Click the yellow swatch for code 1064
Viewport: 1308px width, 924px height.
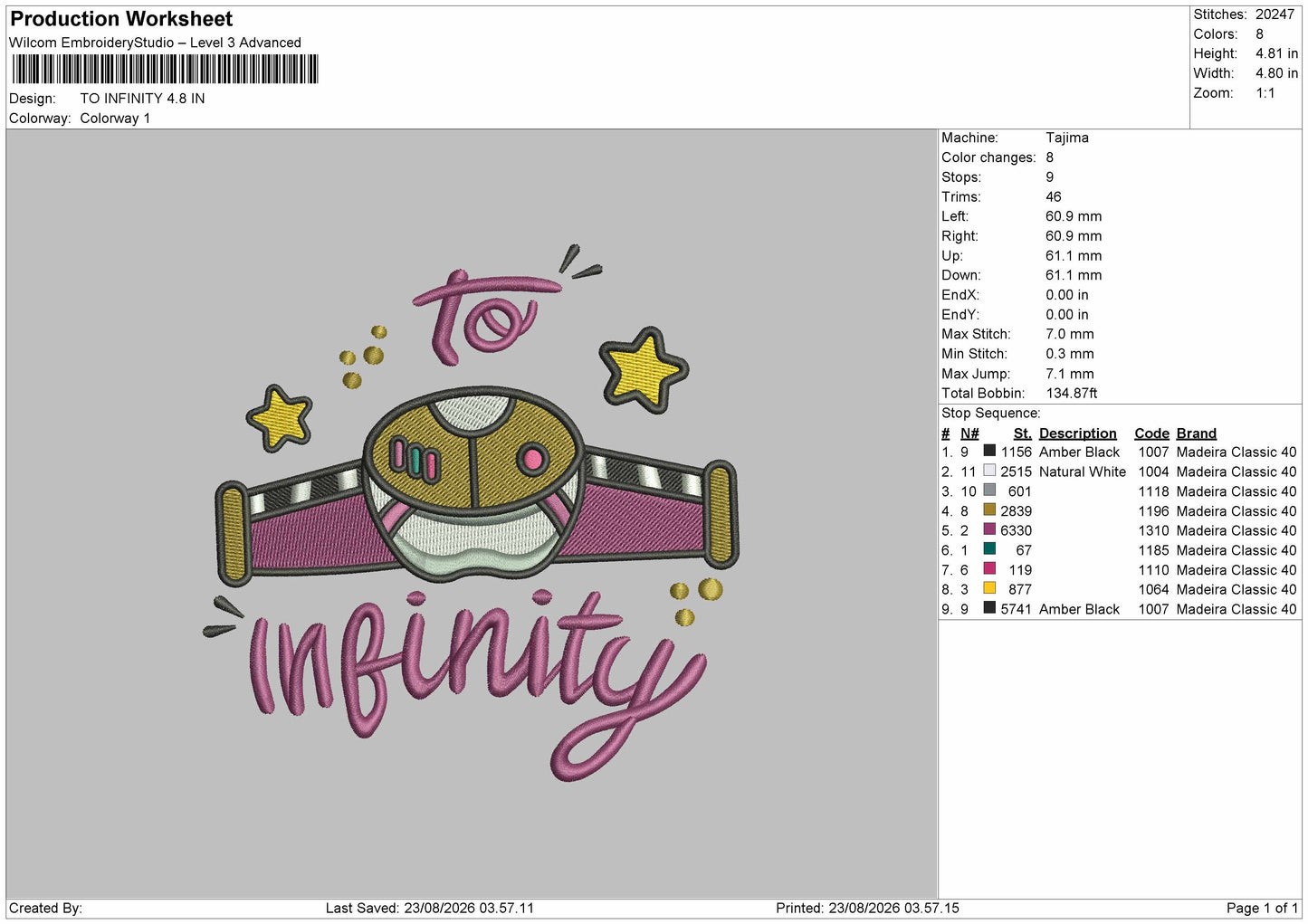tap(989, 588)
